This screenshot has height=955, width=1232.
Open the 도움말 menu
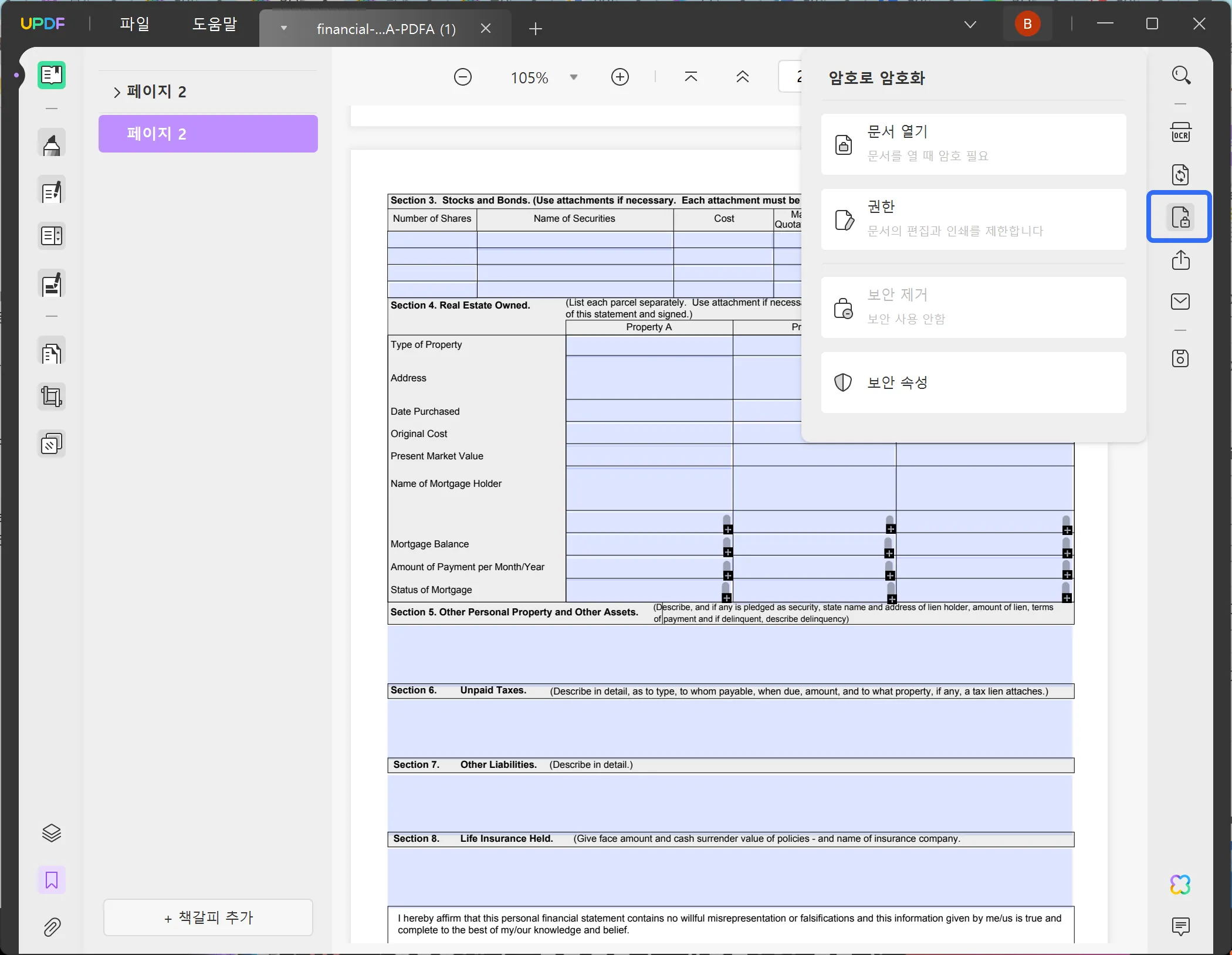pos(215,24)
